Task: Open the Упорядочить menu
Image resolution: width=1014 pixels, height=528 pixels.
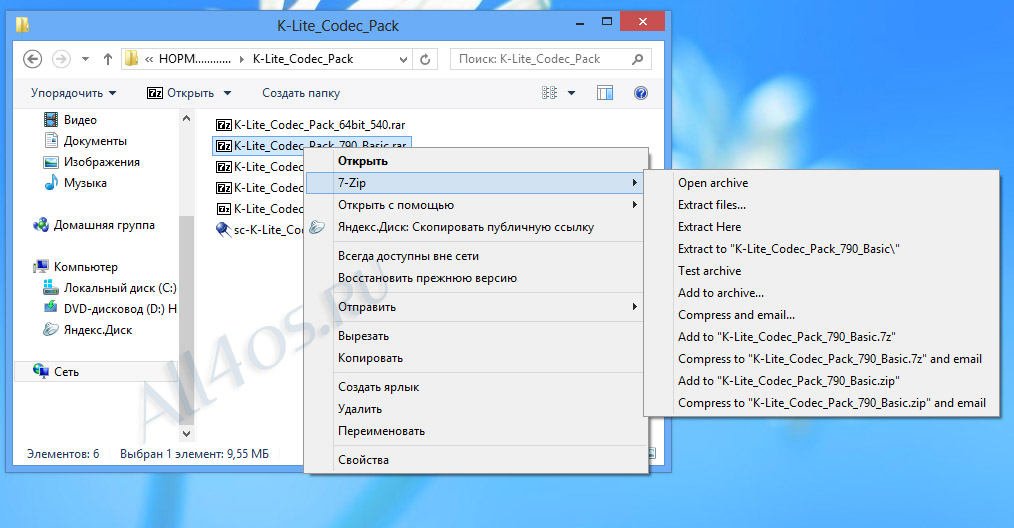Action: coord(73,93)
